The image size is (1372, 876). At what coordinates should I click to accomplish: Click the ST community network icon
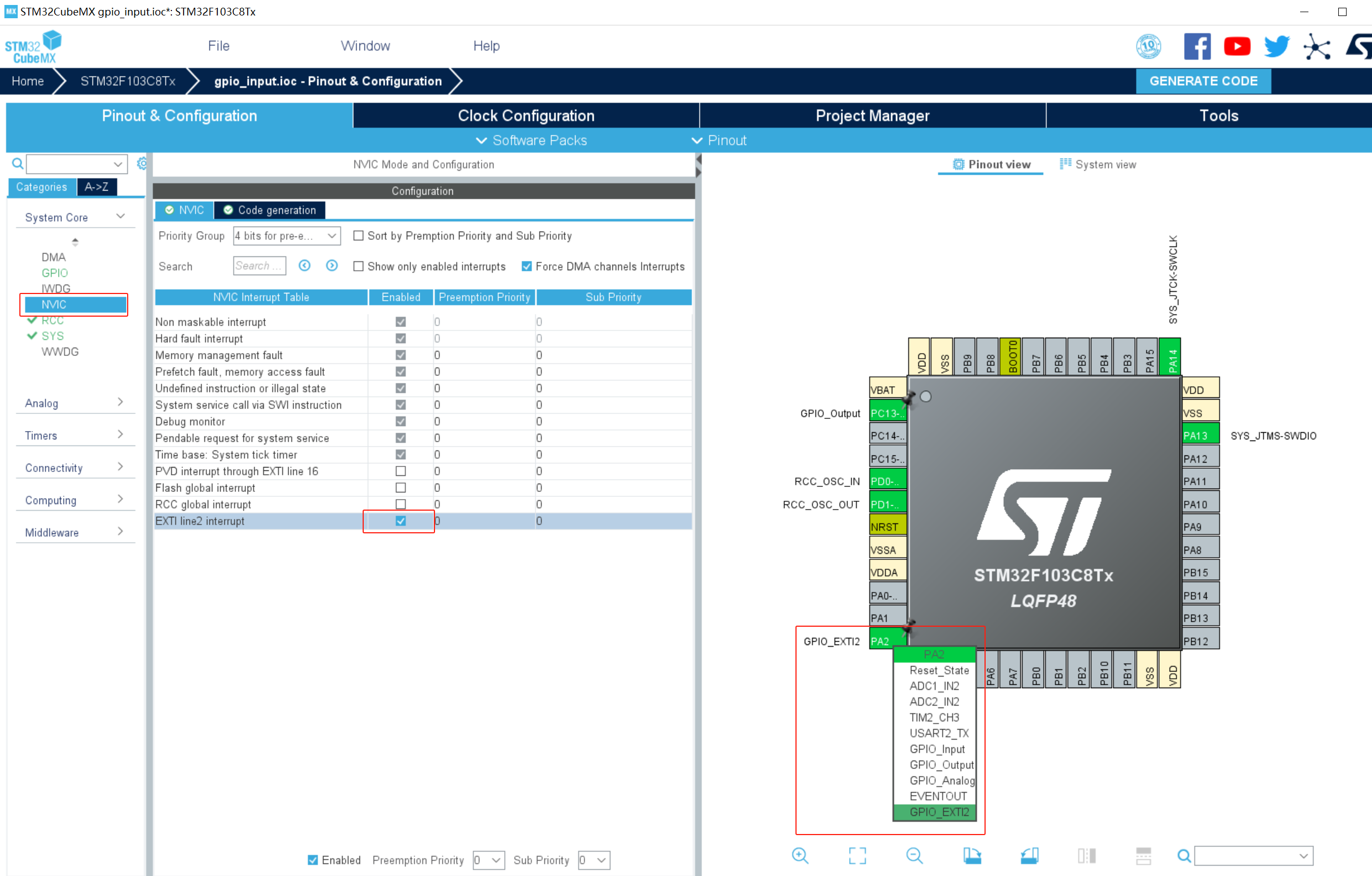point(1316,46)
